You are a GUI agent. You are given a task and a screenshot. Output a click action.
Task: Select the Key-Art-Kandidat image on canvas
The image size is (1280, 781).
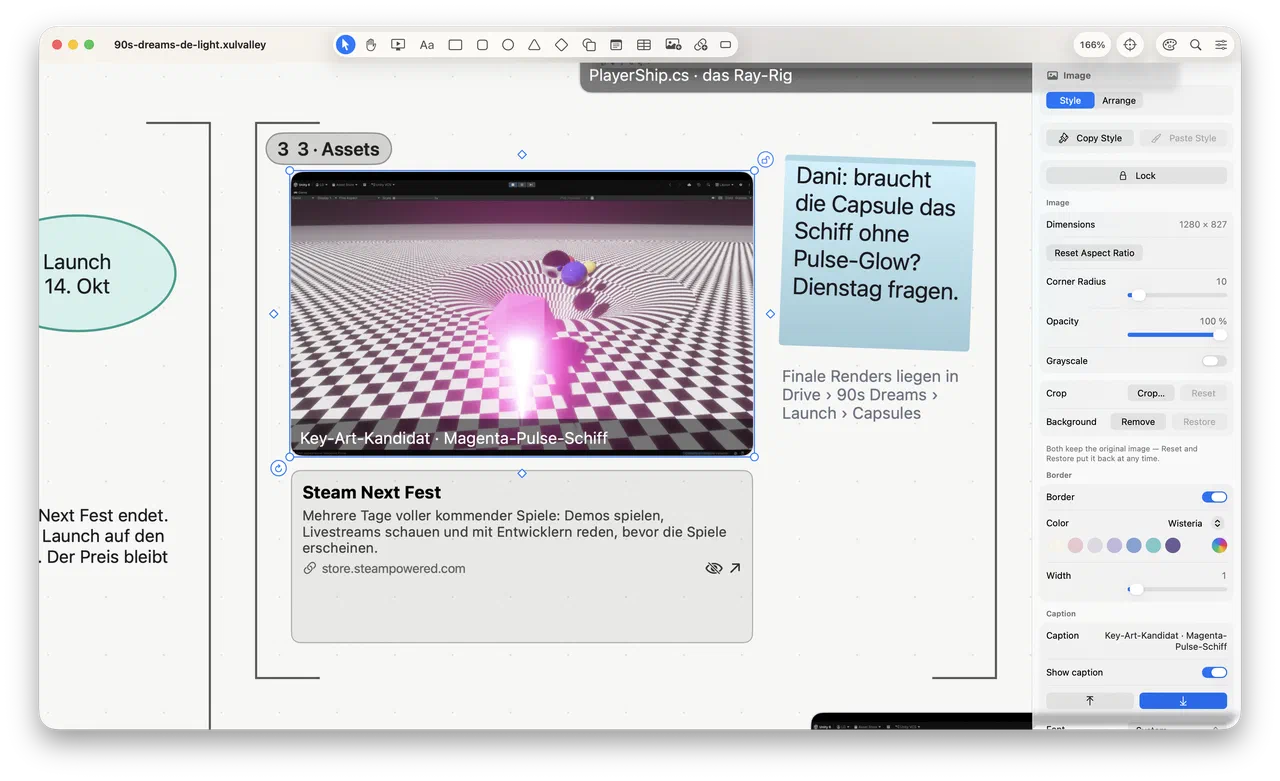point(522,313)
